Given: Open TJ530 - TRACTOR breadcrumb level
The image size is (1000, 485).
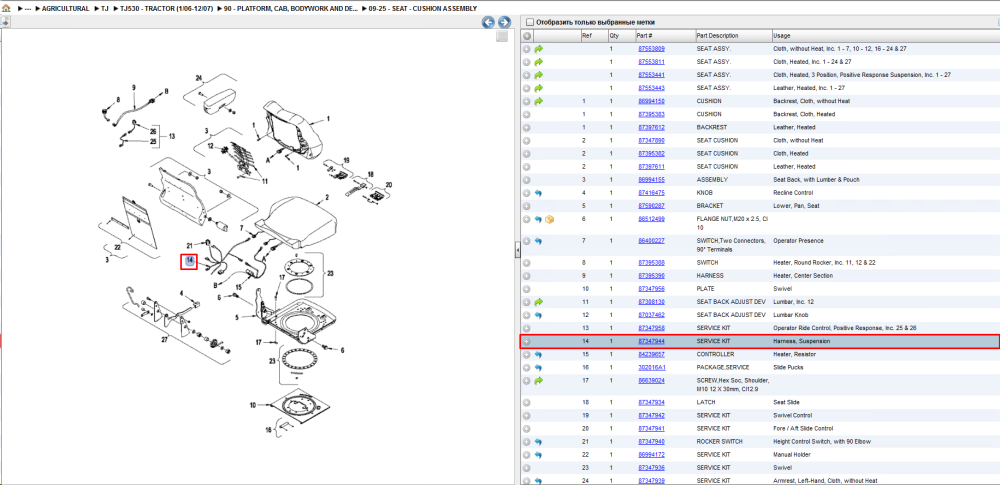Looking at the screenshot, I should (166, 9).
